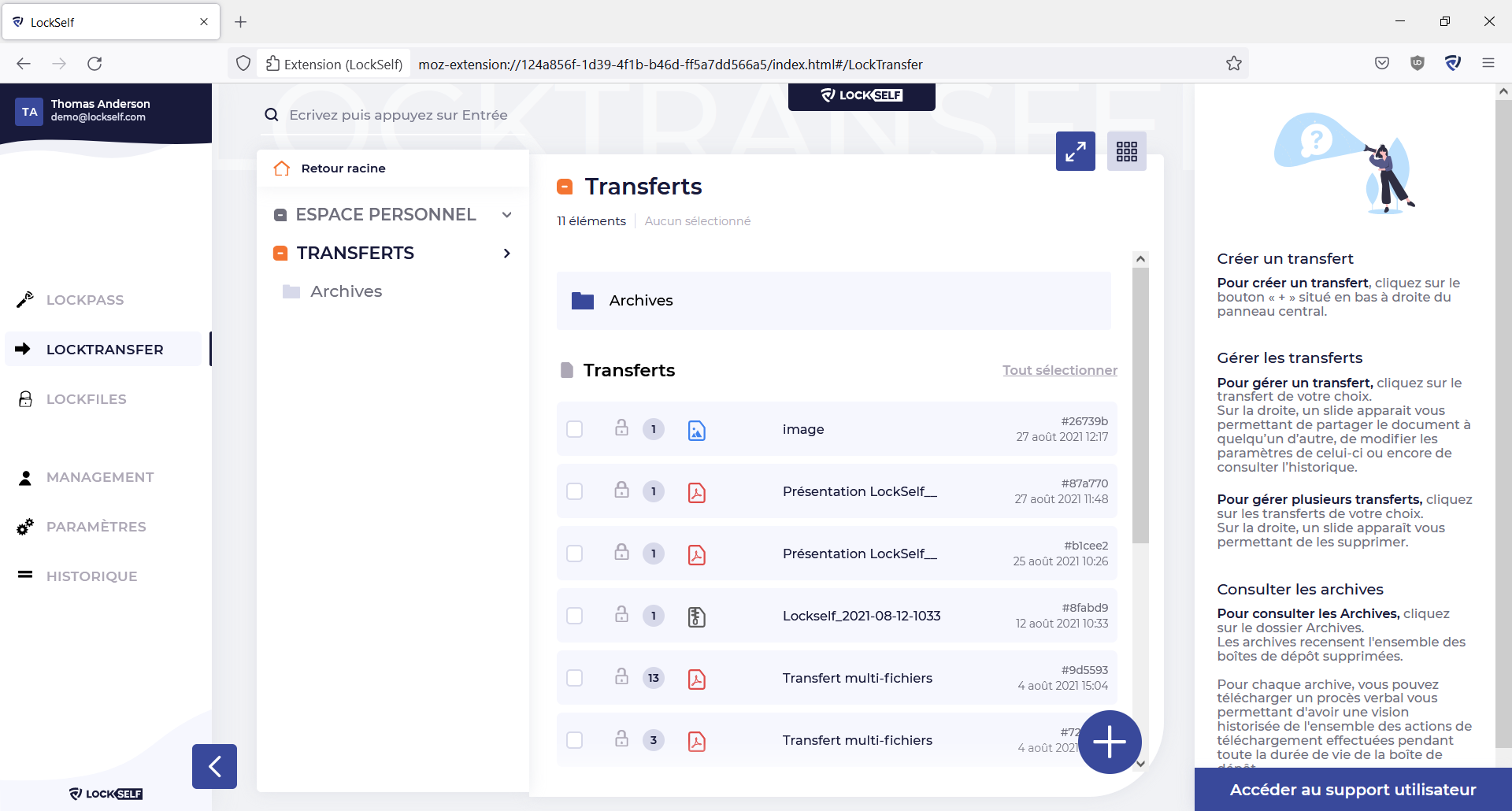The width and height of the screenshot is (1512, 811).
Task: Check the box for Lockself_2021-08-12-1033
Action: click(575, 616)
